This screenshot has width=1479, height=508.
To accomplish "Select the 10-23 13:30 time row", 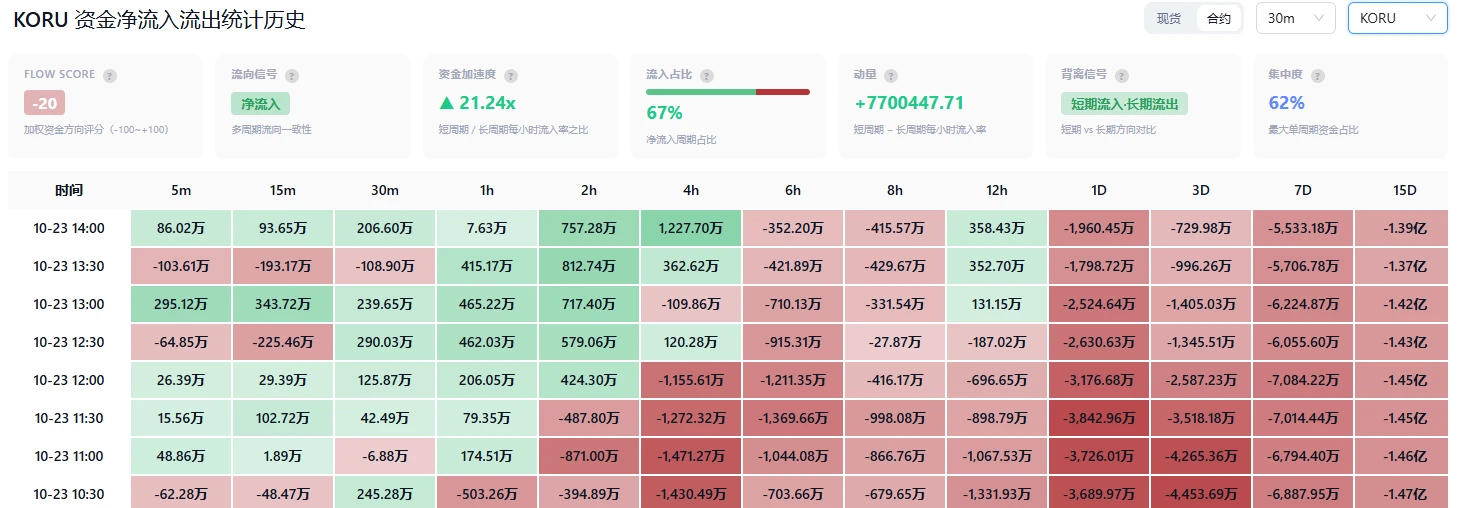I will 728,266.
